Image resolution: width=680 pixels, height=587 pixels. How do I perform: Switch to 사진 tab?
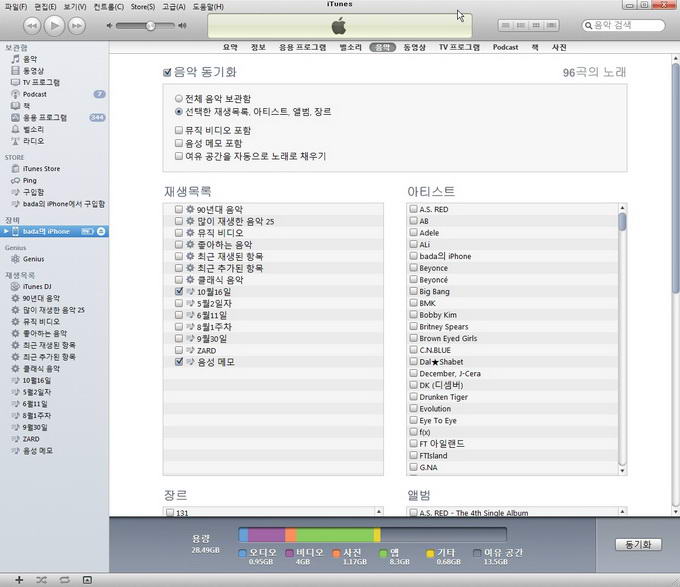coord(559,47)
